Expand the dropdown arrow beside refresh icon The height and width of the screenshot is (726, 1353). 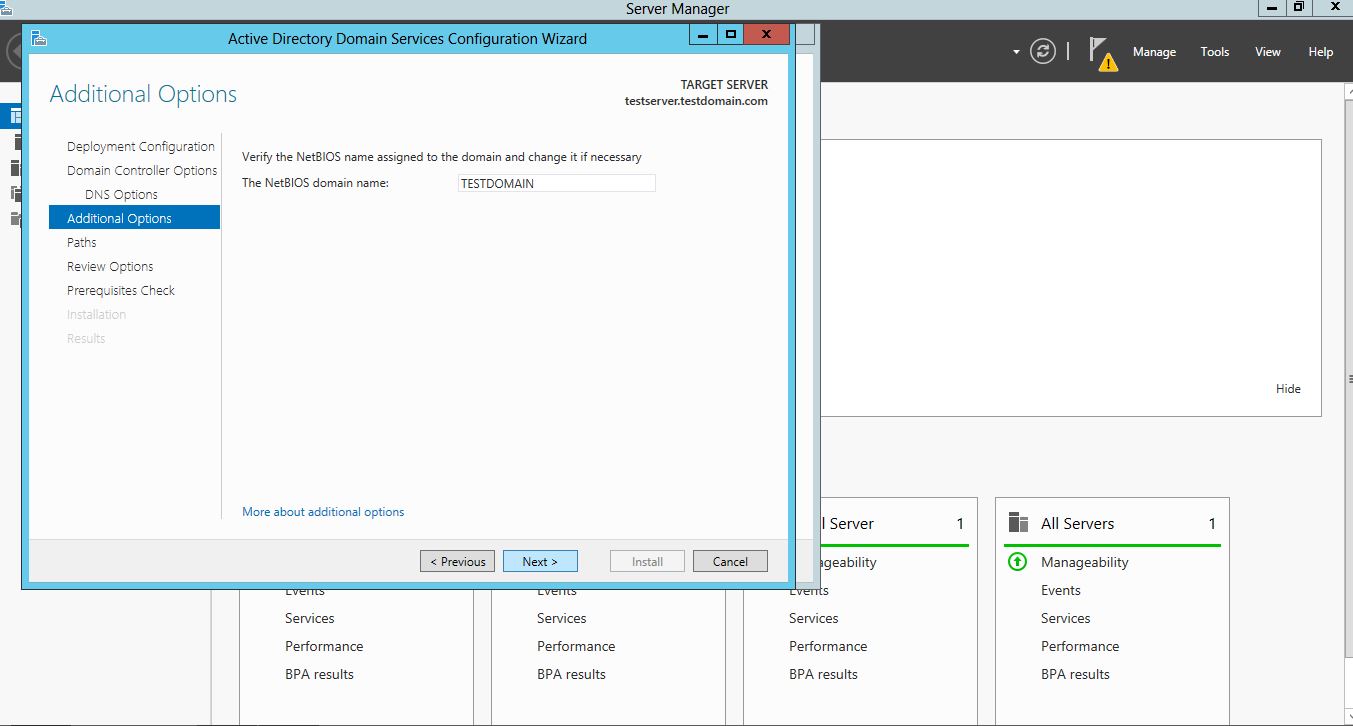[x=1016, y=52]
